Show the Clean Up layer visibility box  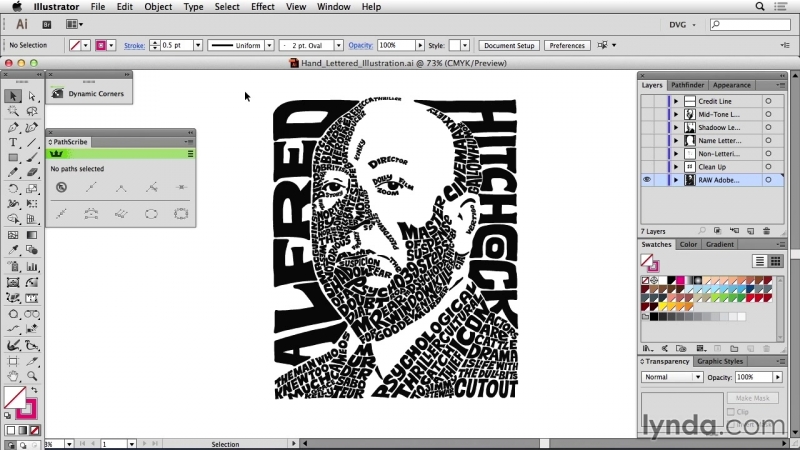click(x=646, y=167)
